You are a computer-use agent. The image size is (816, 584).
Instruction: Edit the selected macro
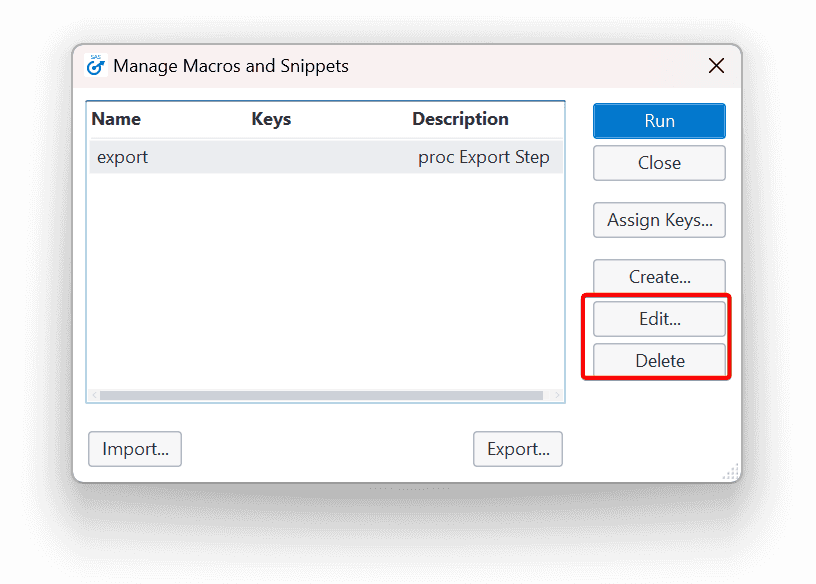click(657, 318)
